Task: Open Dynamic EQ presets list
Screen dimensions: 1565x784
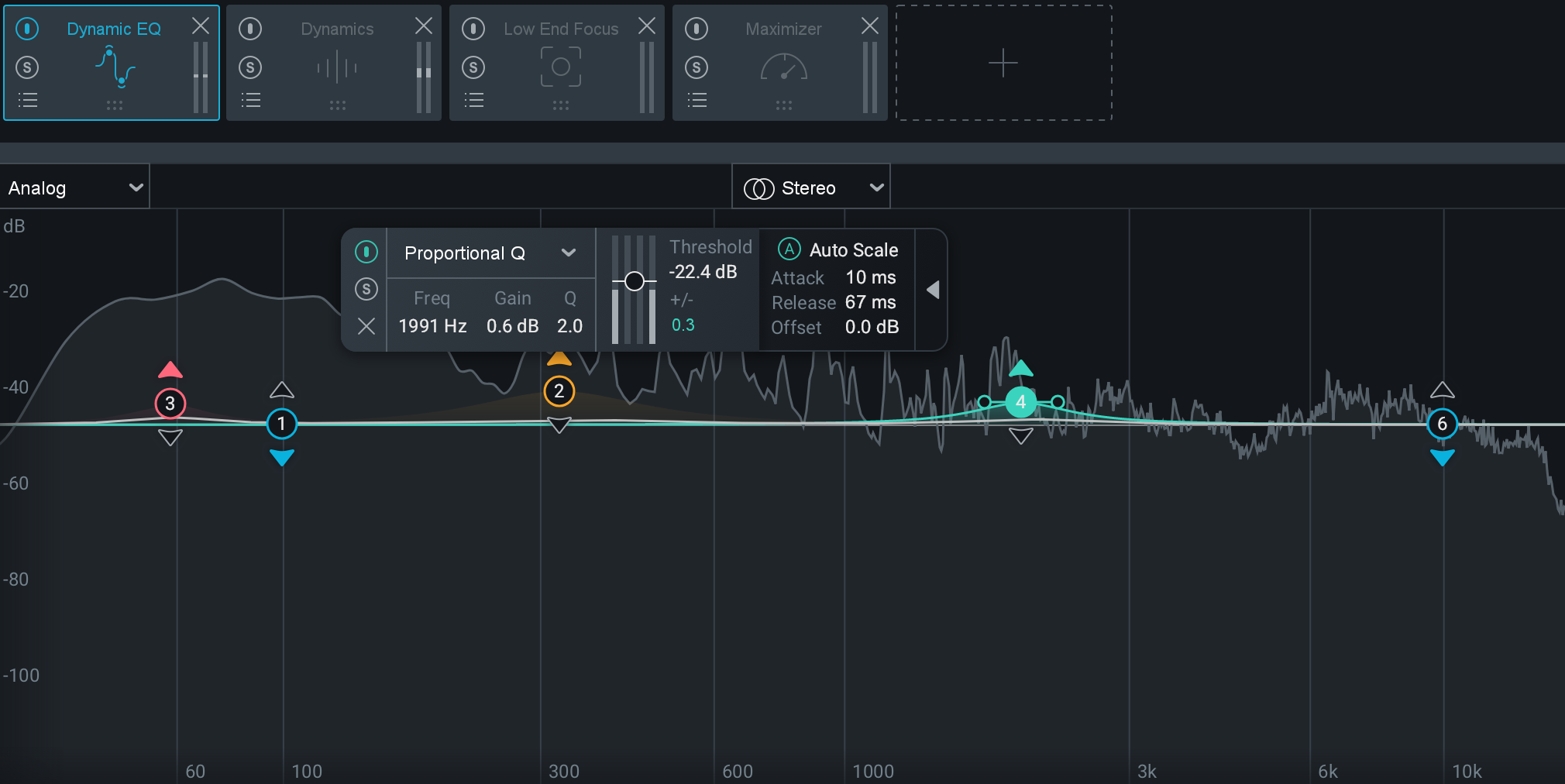Action: pos(28,100)
